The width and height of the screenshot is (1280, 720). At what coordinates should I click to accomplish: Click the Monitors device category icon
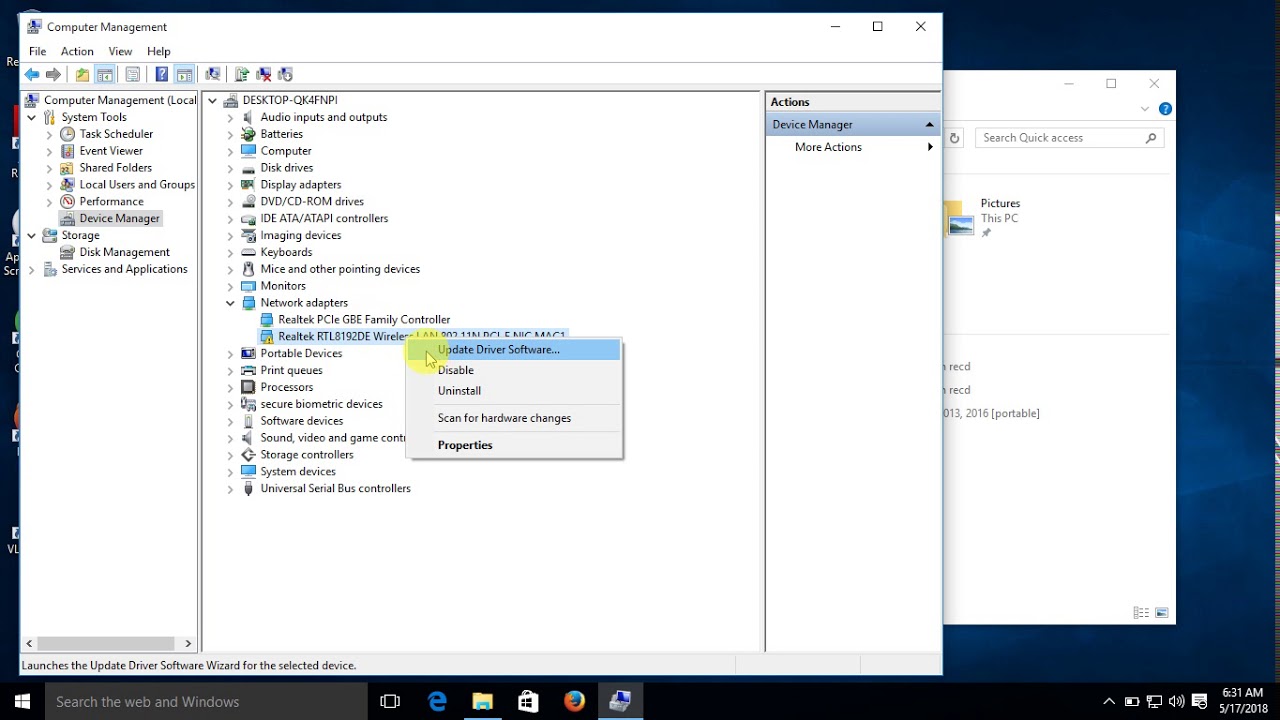pyautogui.click(x=248, y=286)
